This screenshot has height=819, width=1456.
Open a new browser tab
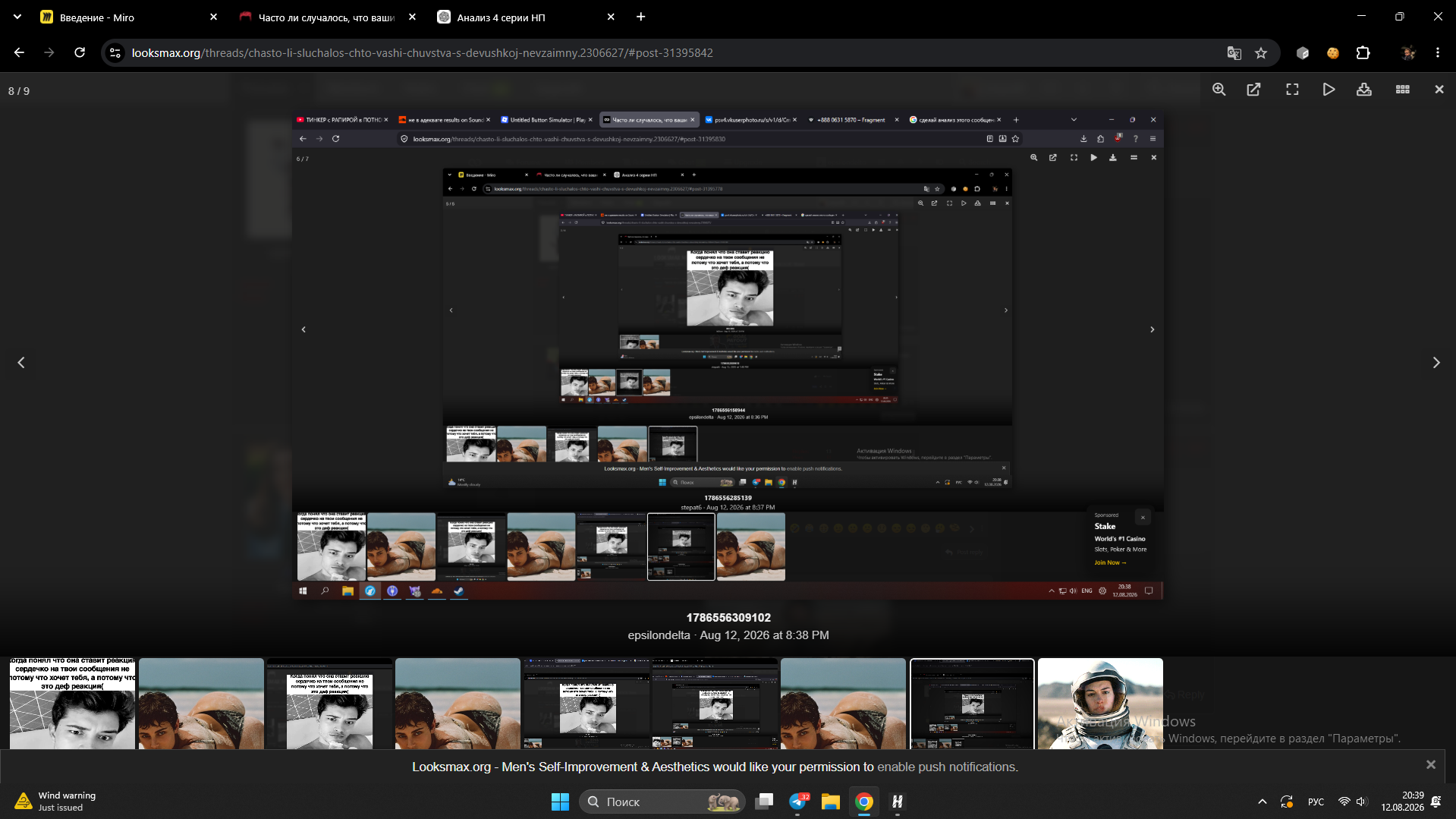(641, 17)
